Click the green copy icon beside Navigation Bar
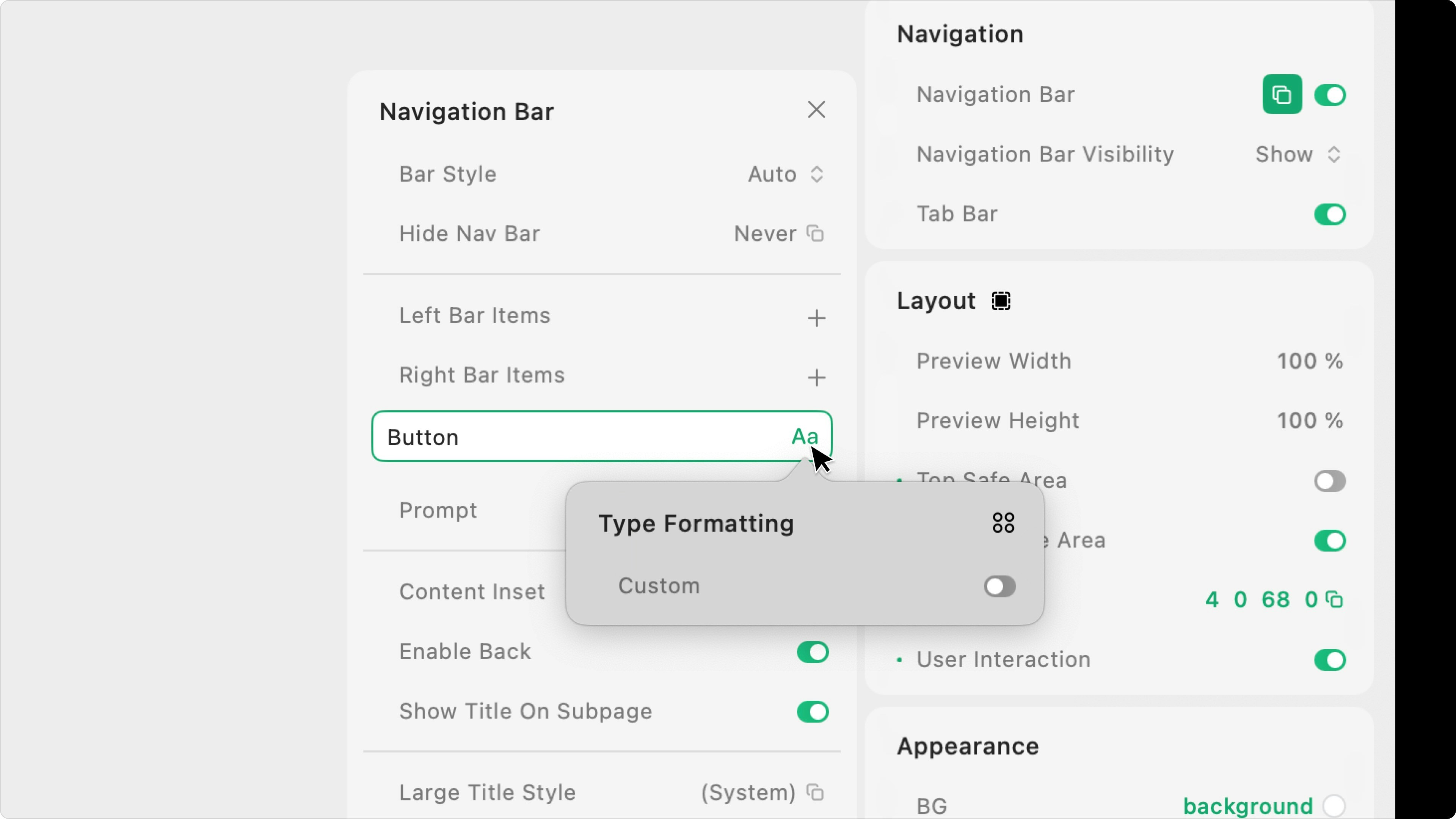The width and height of the screenshot is (1456, 819). click(x=1282, y=94)
